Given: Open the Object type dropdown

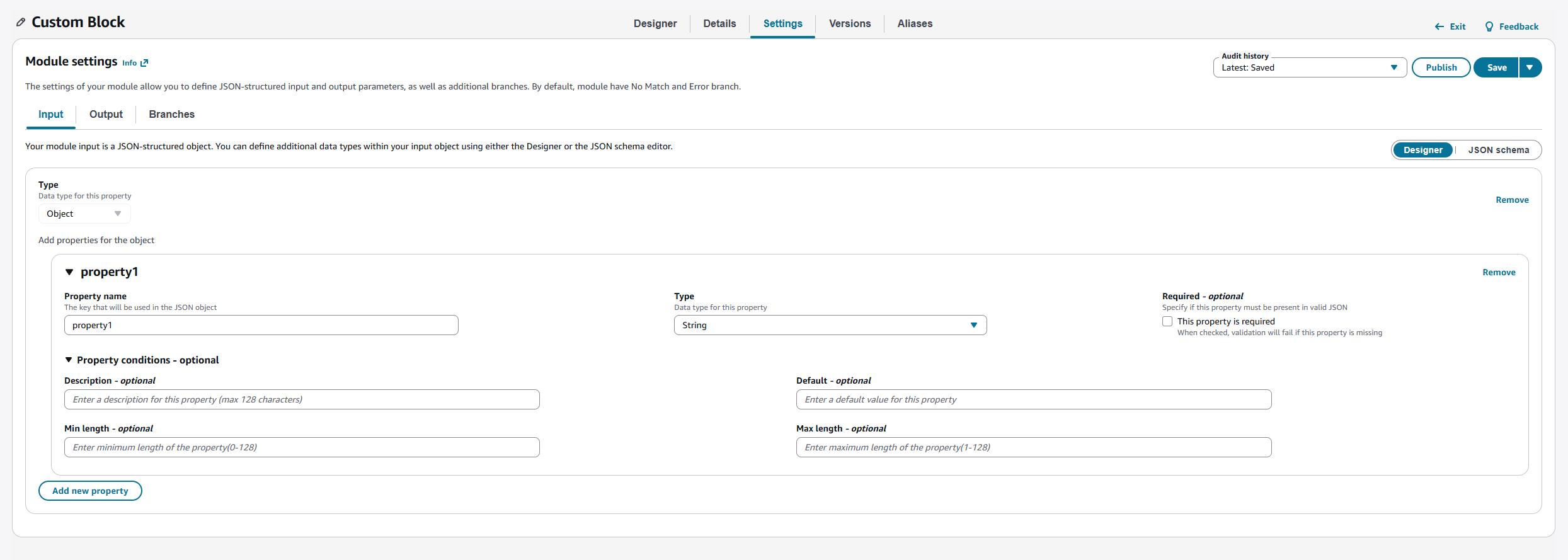Looking at the screenshot, I should (x=84, y=214).
